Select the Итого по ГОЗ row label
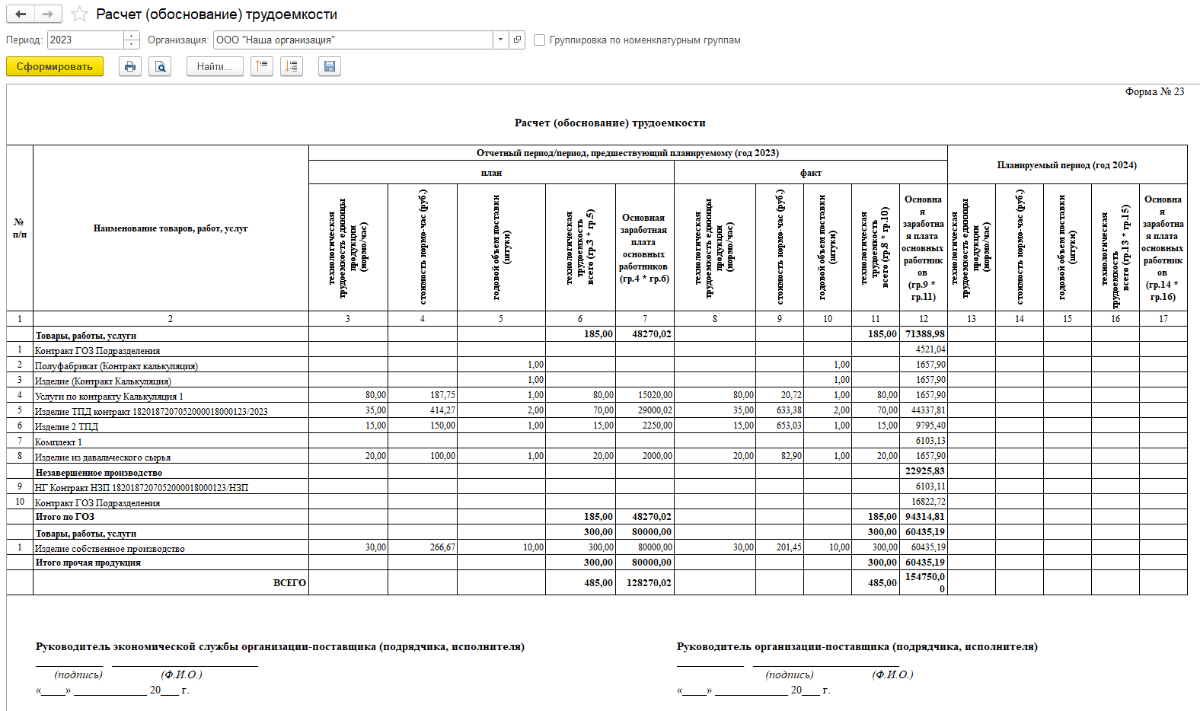The width and height of the screenshot is (1200, 711). tap(69, 518)
